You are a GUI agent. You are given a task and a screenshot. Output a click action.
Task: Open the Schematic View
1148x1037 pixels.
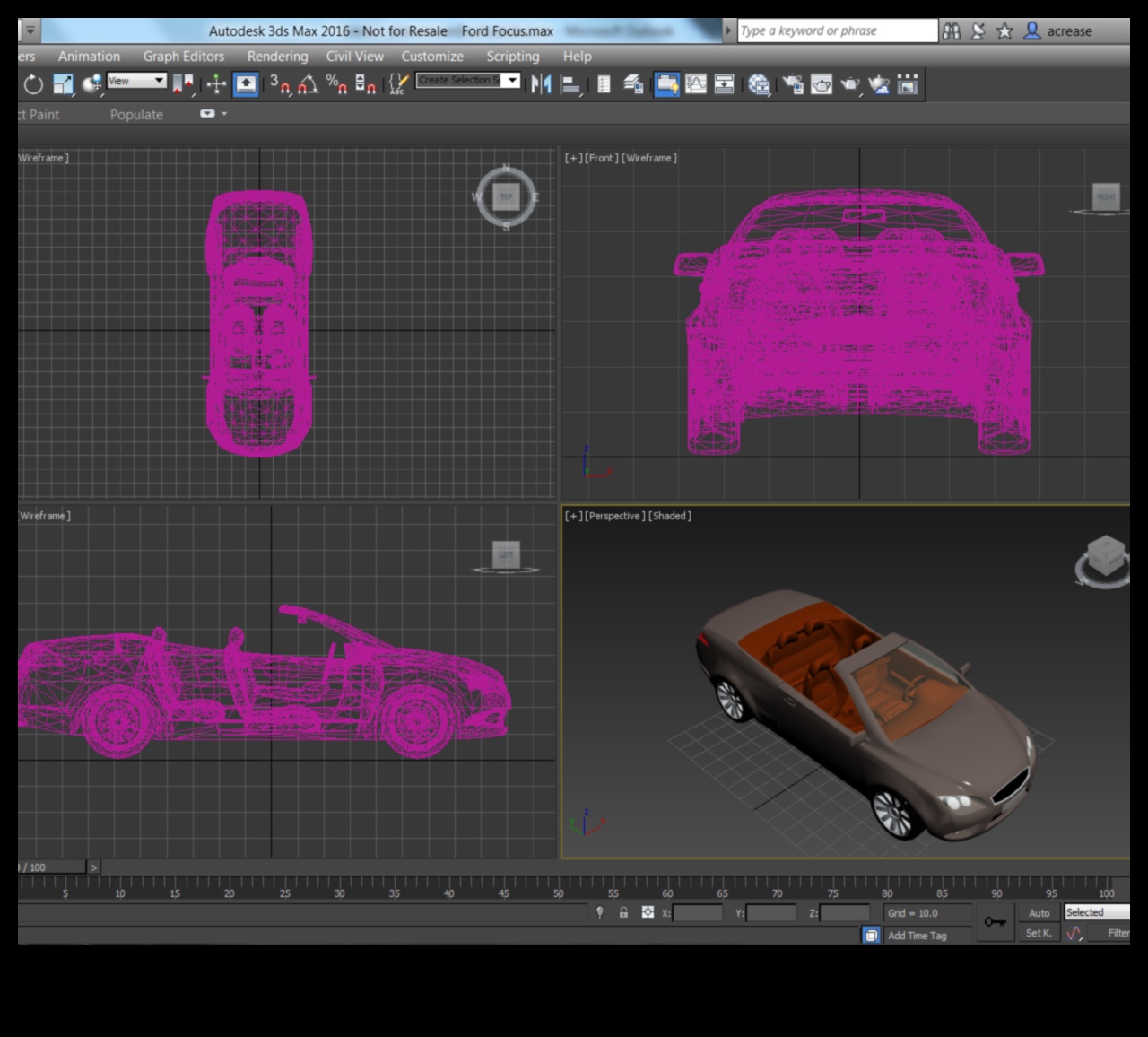click(x=723, y=84)
